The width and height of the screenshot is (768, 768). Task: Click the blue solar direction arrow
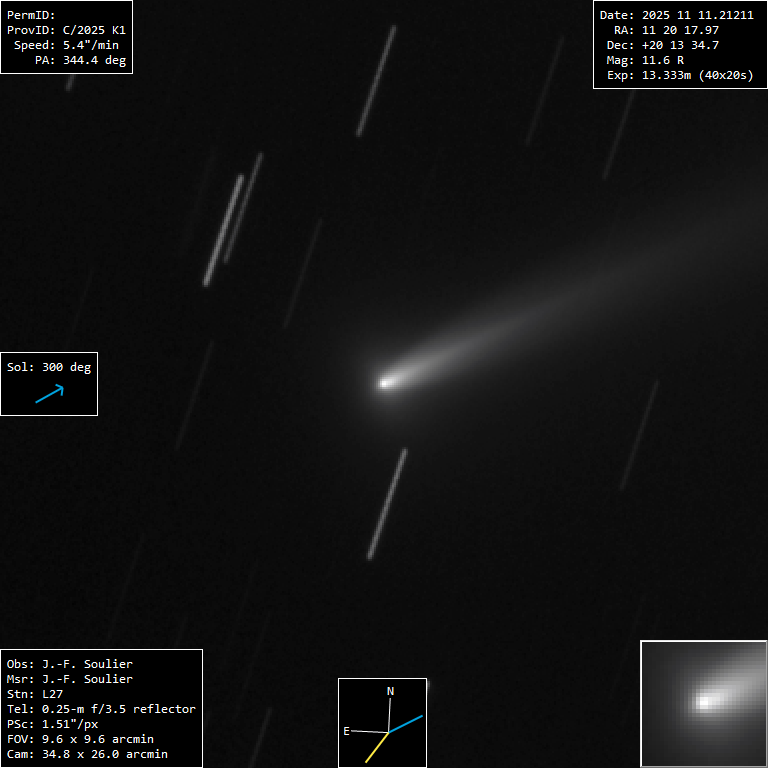(x=49, y=394)
